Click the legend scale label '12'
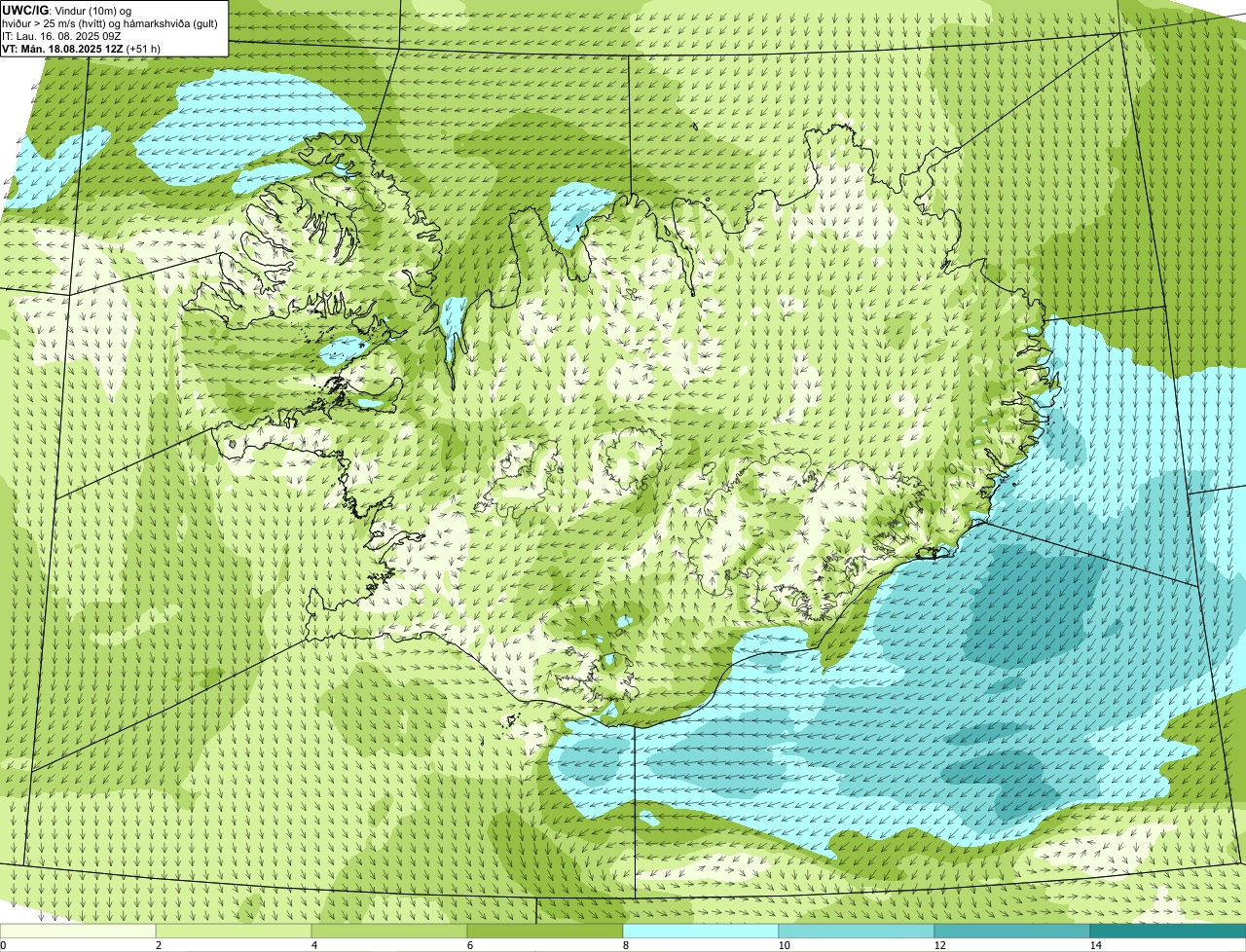1246x952 pixels. pos(939,945)
